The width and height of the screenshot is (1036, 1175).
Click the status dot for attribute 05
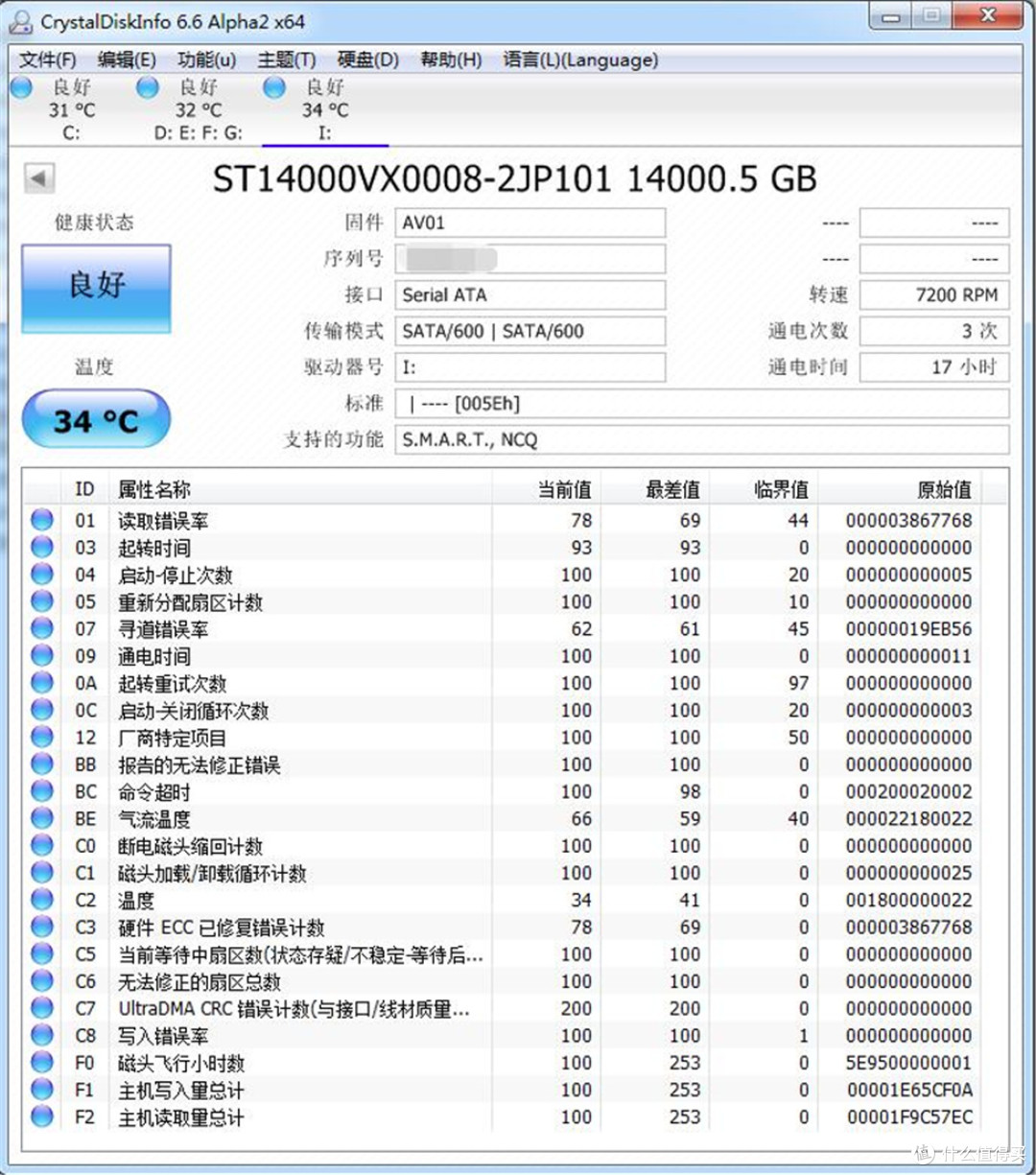tap(42, 601)
